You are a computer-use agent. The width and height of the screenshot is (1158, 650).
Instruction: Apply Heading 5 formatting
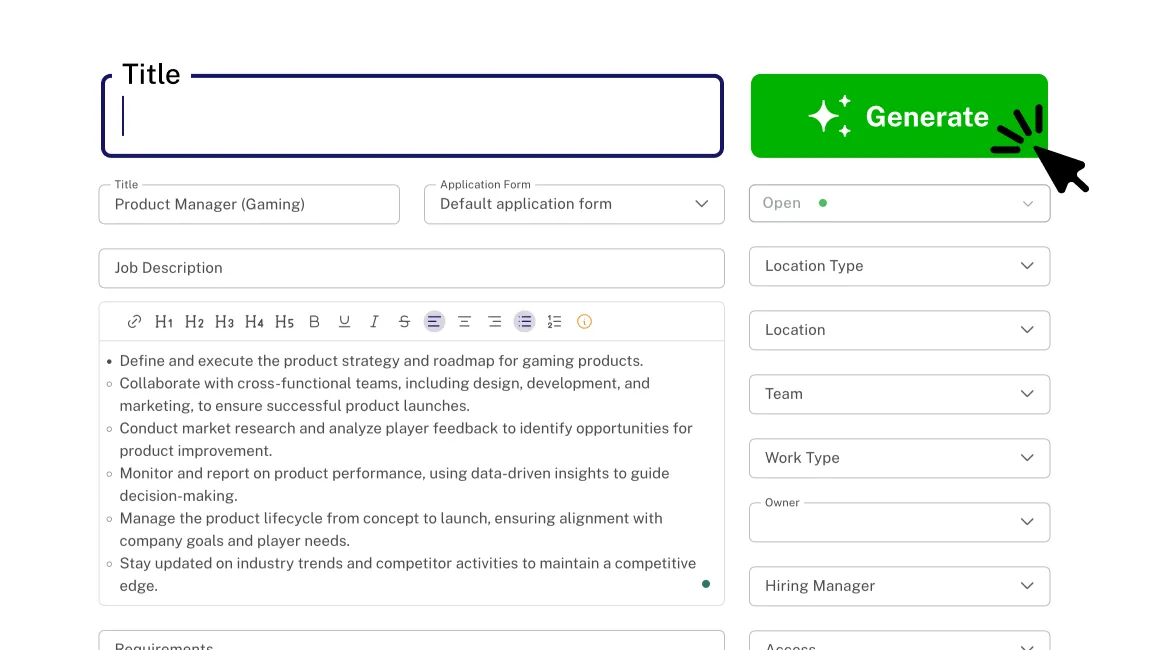pyautogui.click(x=283, y=321)
